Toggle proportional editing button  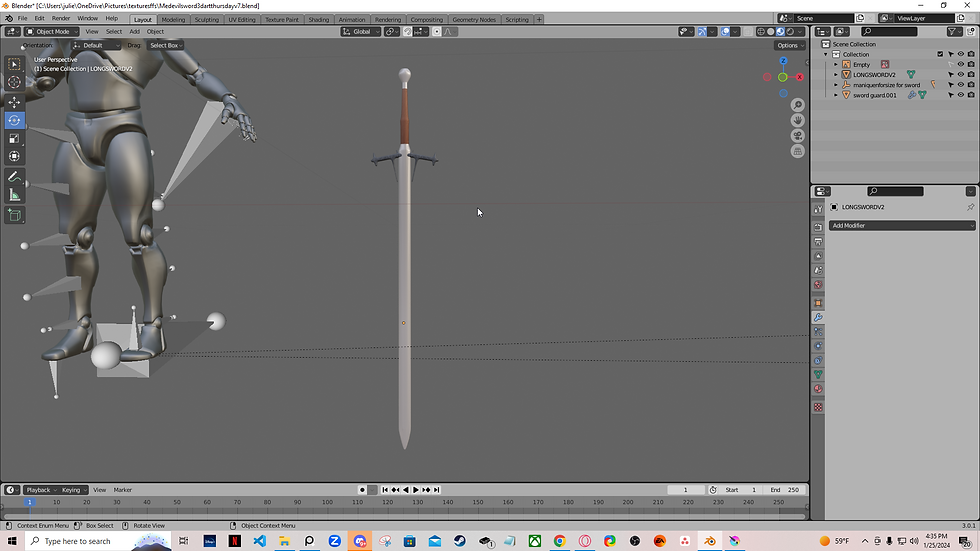(x=437, y=31)
